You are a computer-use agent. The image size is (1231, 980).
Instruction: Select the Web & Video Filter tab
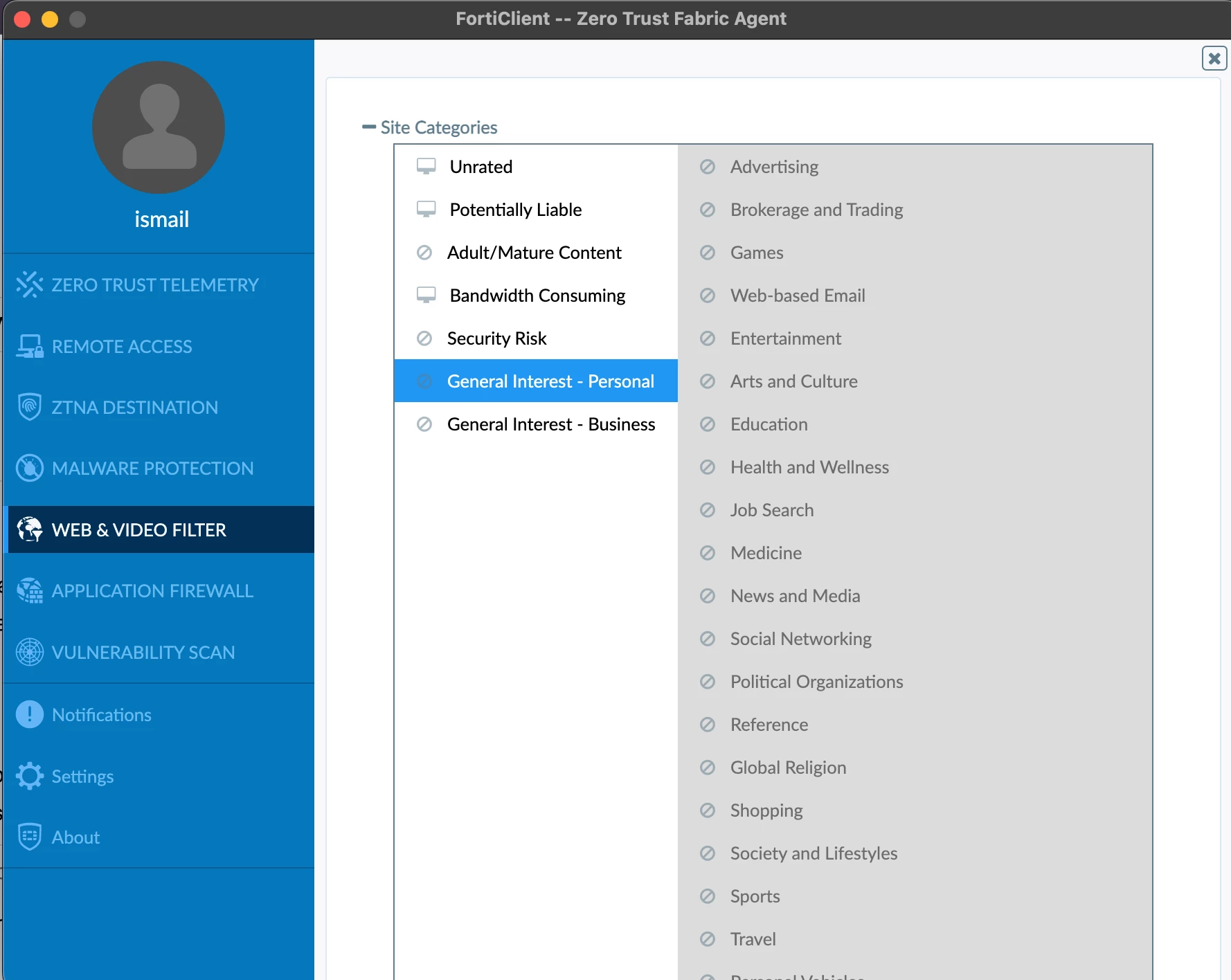[x=159, y=529]
